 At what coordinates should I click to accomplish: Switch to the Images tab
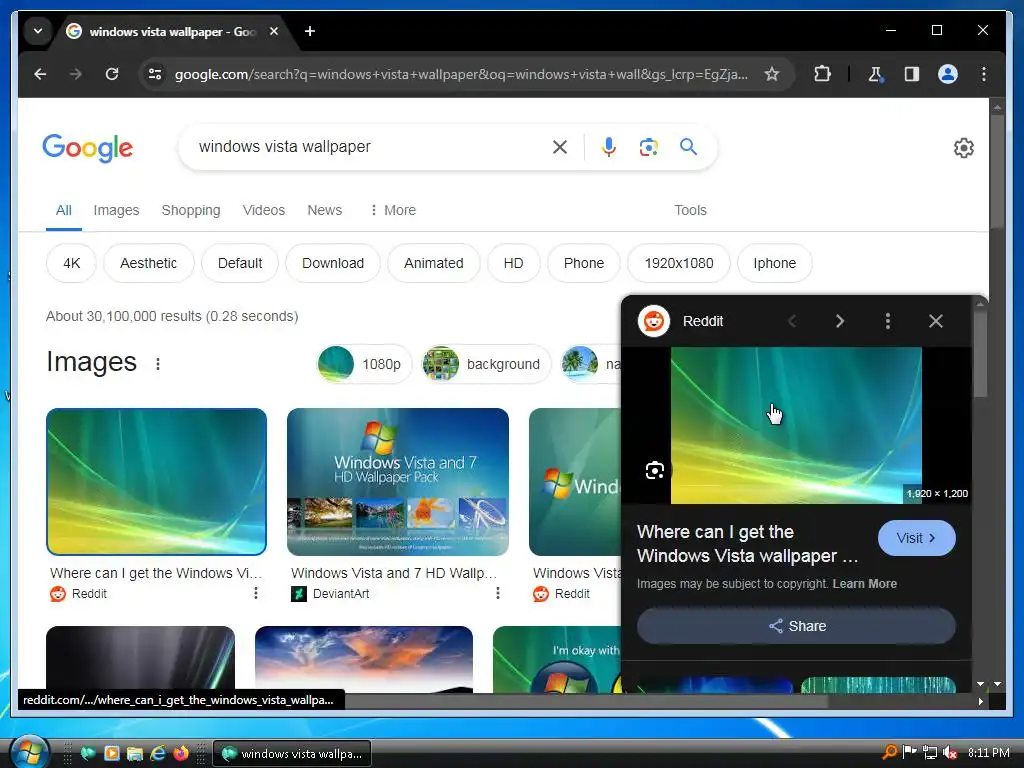coord(116,210)
